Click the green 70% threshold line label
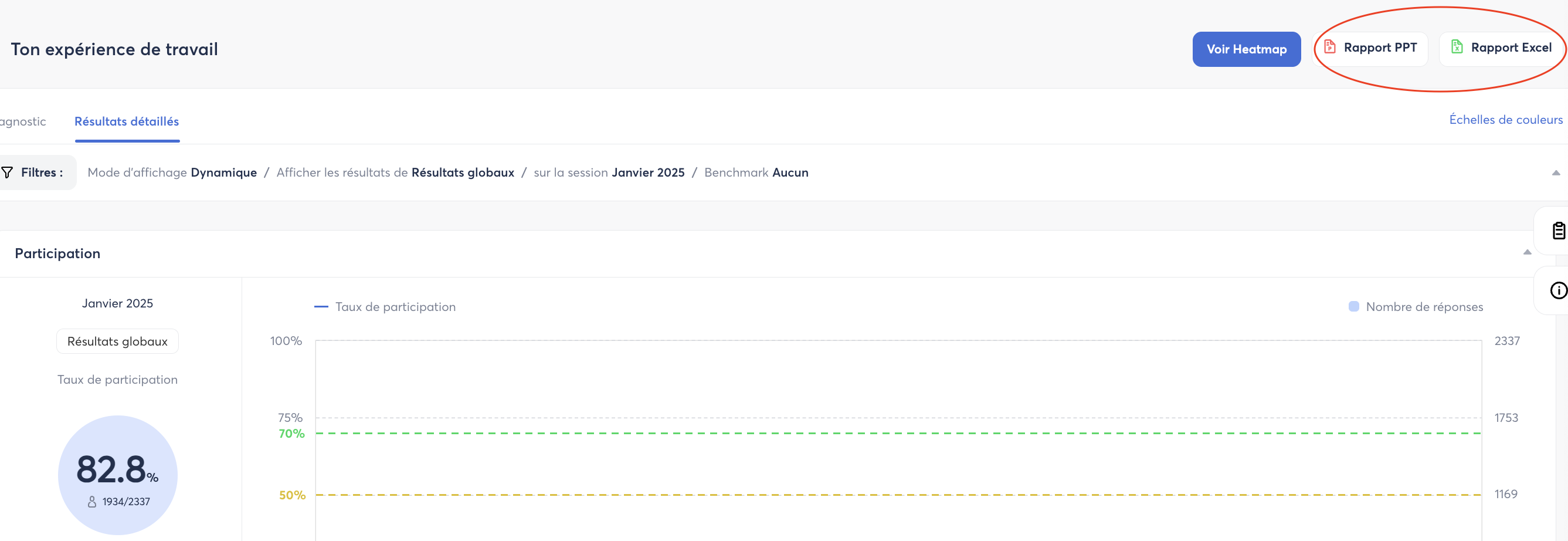Screen dimensions: 1568x541 pyautogui.click(x=291, y=434)
